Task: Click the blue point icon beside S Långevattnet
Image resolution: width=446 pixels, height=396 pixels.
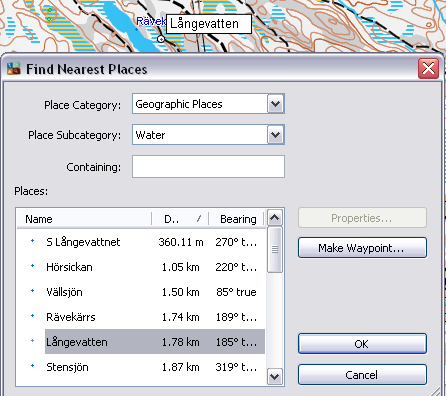Action: click(33, 240)
